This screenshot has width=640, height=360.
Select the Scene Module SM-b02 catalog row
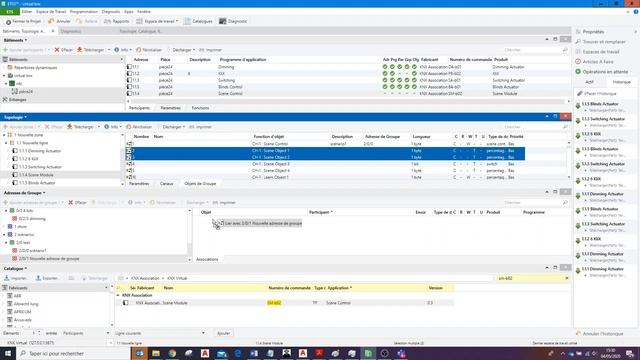pos(284,303)
